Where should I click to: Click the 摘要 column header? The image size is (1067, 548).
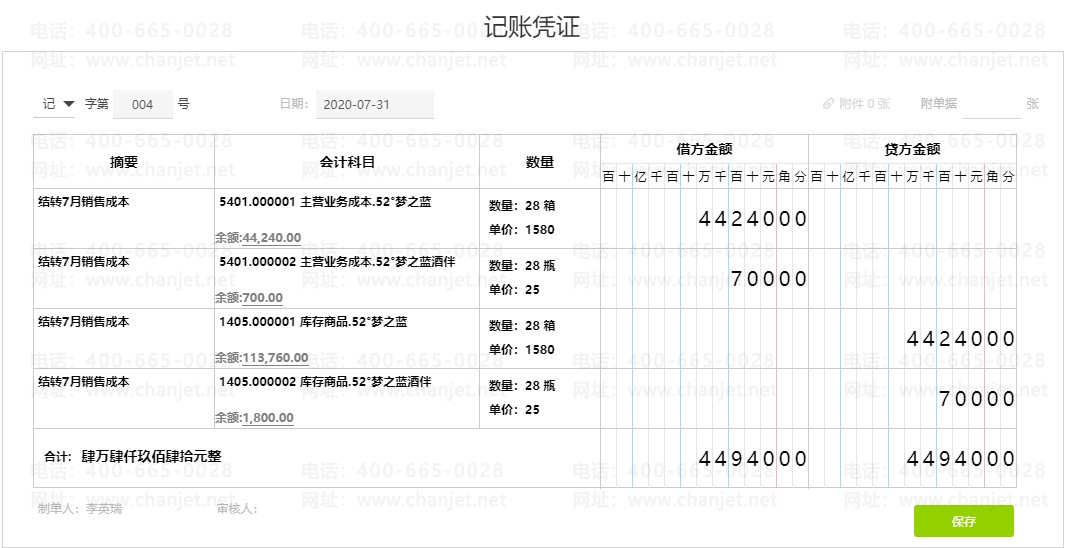click(x=124, y=162)
